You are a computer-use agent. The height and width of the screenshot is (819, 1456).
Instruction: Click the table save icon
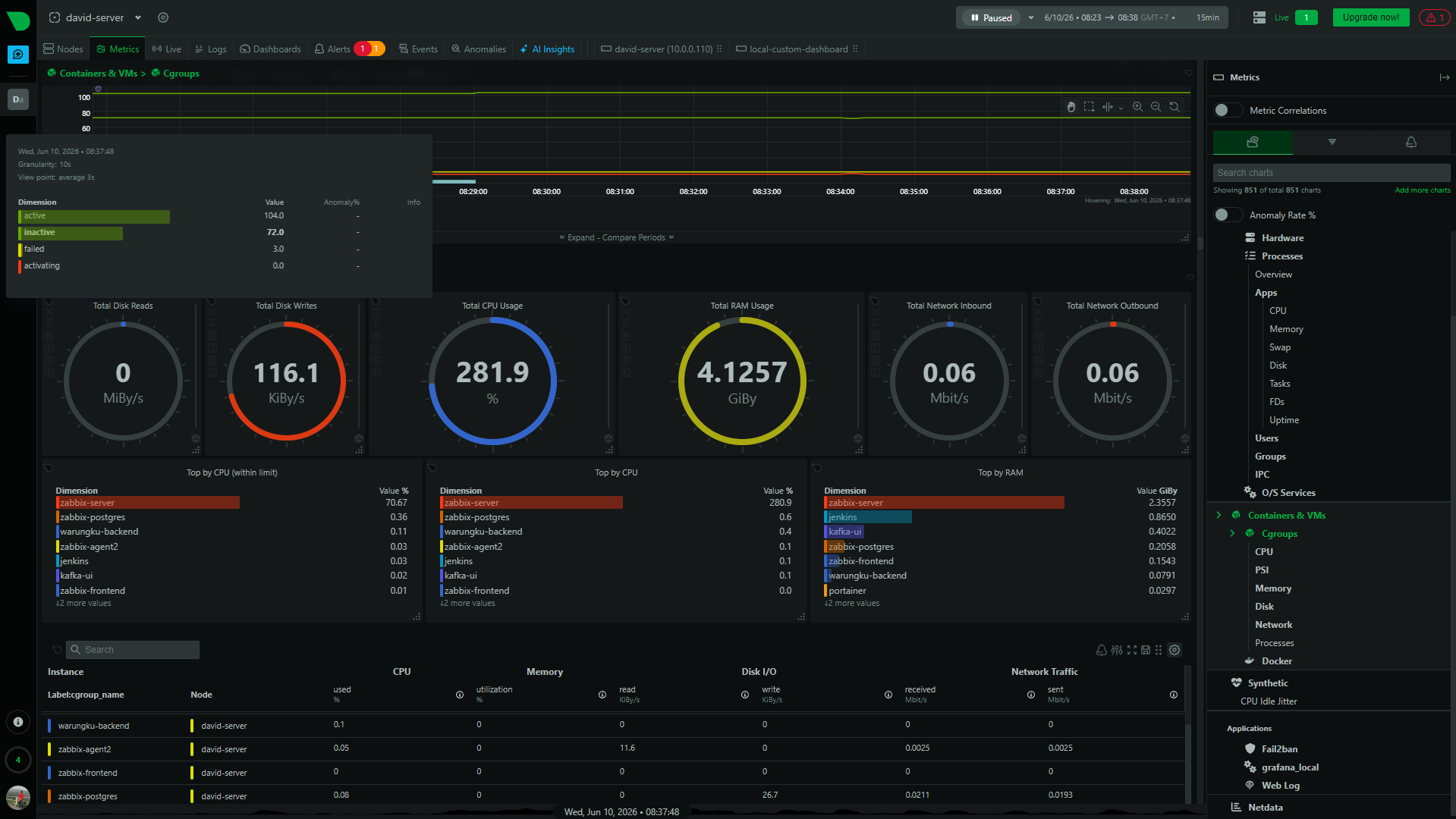click(1146, 650)
